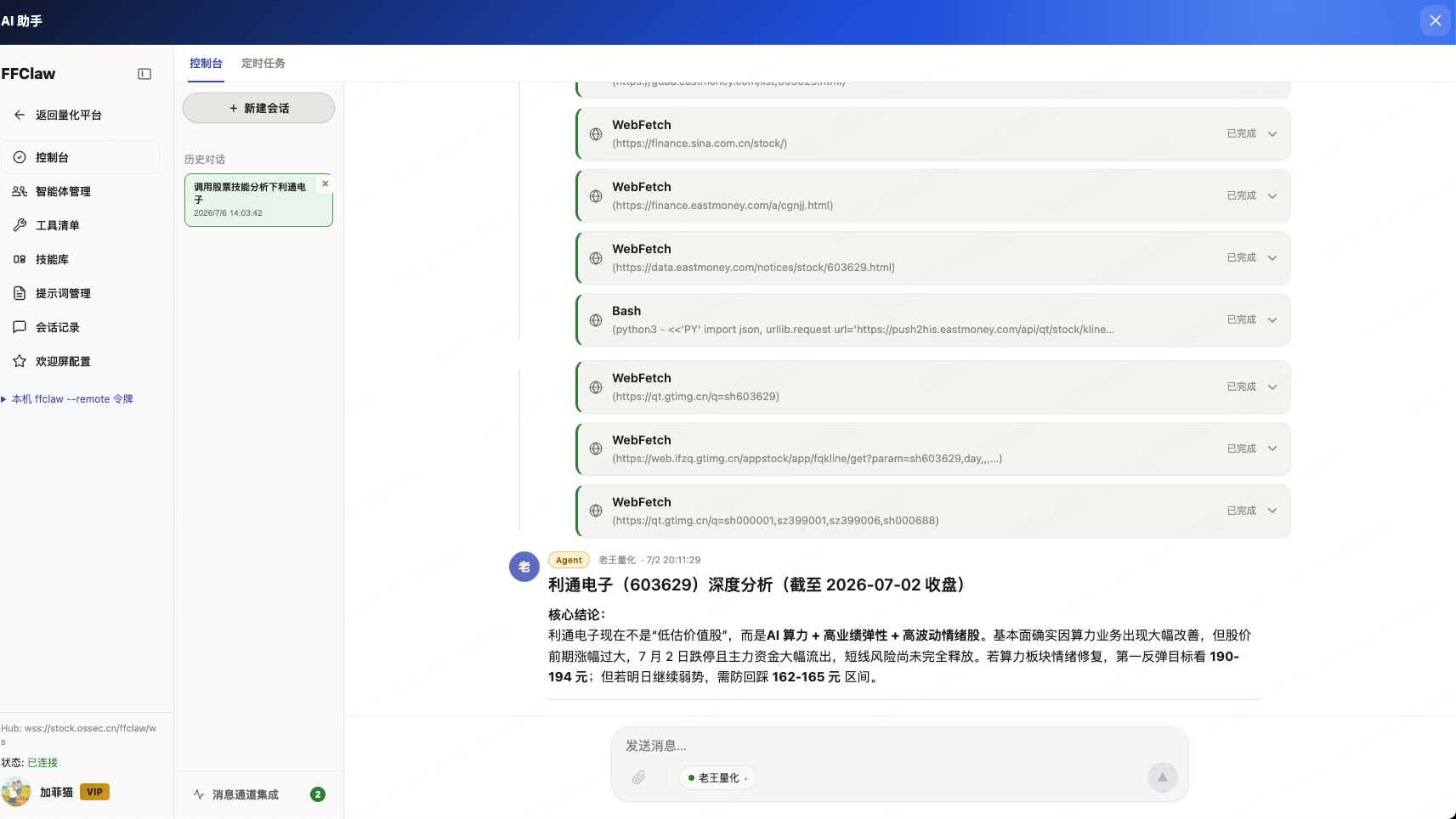Image resolution: width=1456 pixels, height=819 pixels.
Task: Open 工具清单 in the sidebar
Action: tap(81, 225)
